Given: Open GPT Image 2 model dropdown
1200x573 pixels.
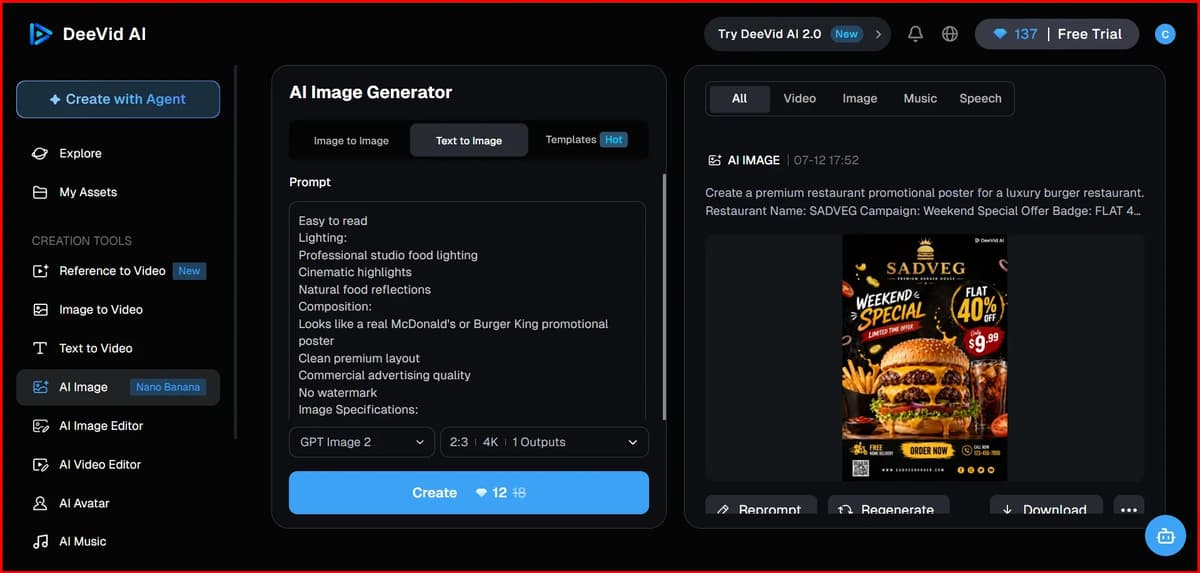Looking at the screenshot, I should pos(362,442).
